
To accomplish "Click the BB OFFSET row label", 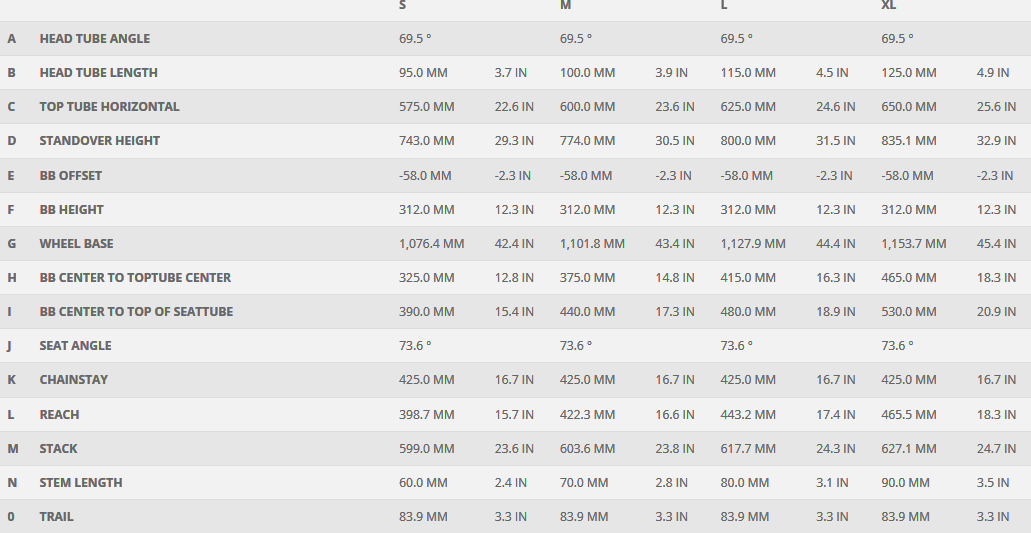I will pyautogui.click(x=70, y=176).
